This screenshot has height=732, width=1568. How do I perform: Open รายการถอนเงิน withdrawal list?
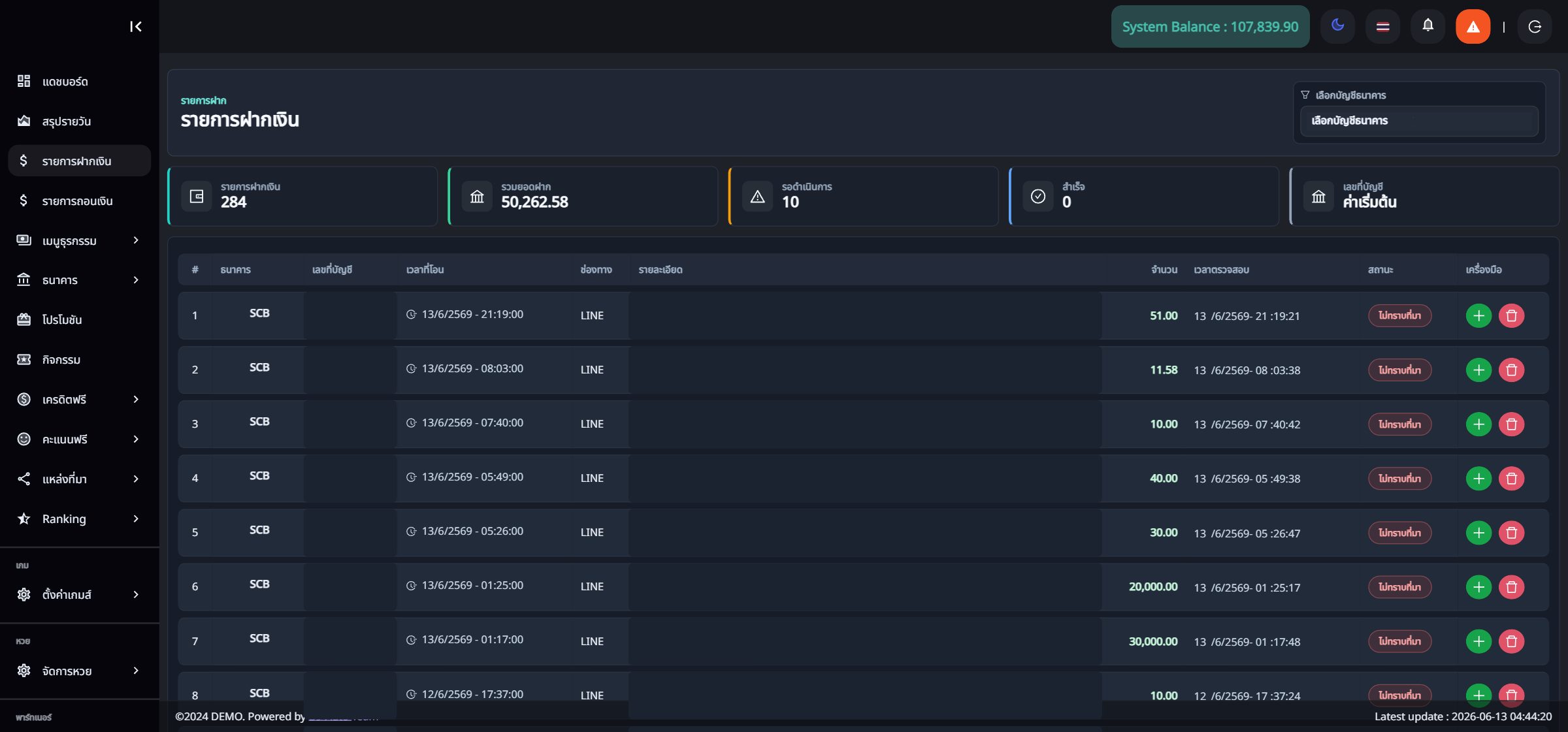click(79, 200)
